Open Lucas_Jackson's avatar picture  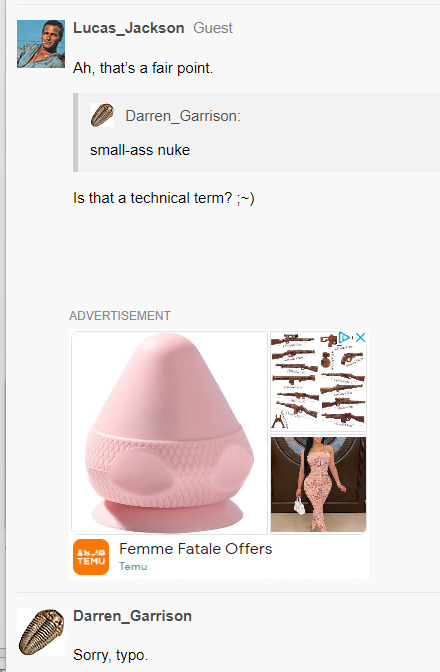41,44
